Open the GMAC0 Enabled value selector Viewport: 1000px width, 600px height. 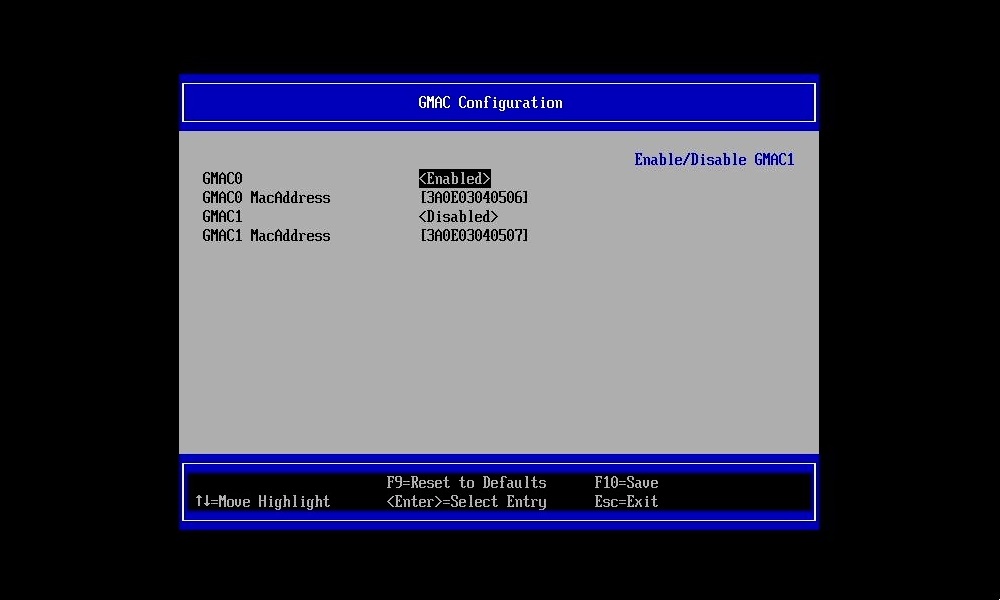pyautogui.click(x=454, y=178)
